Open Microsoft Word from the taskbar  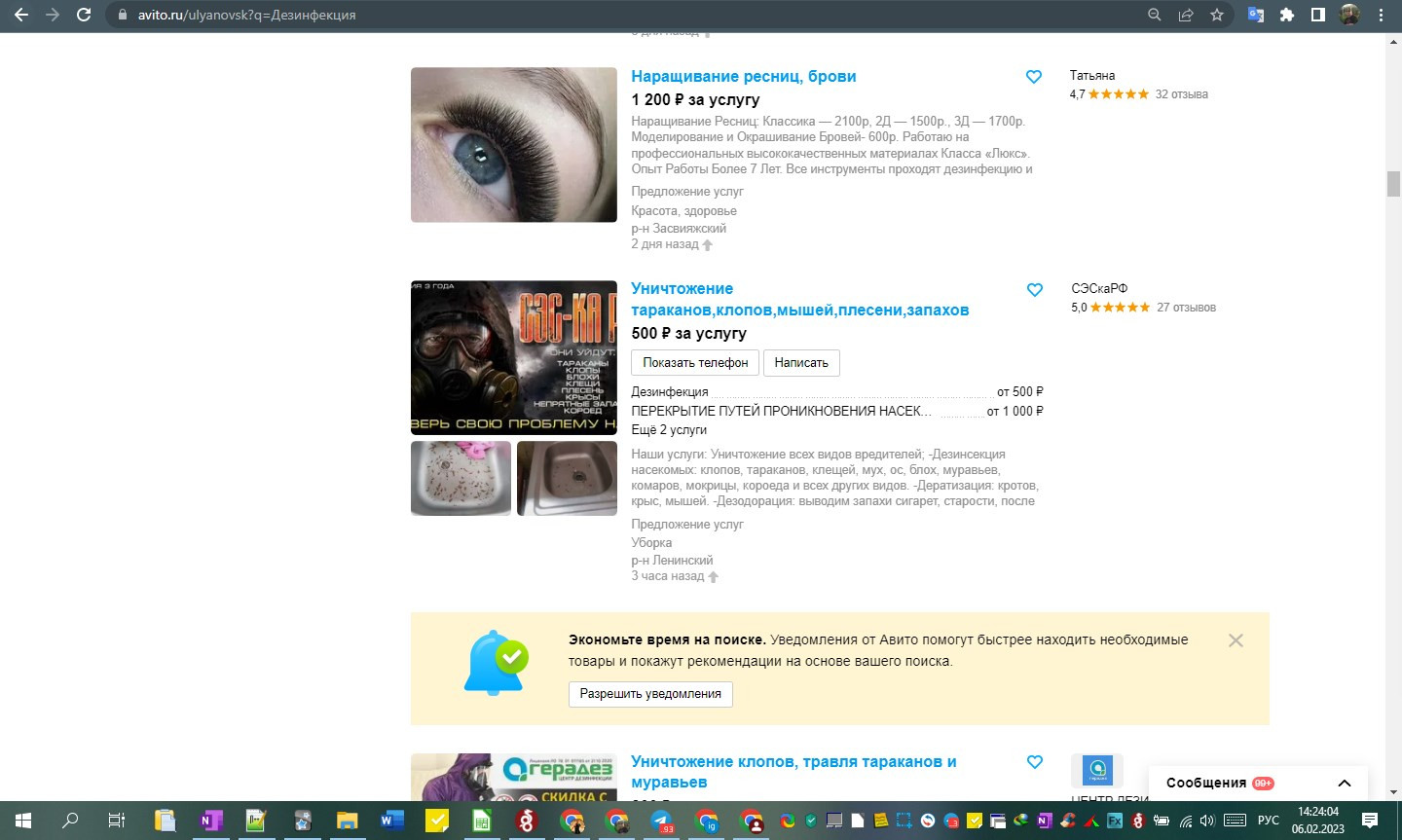(391, 821)
